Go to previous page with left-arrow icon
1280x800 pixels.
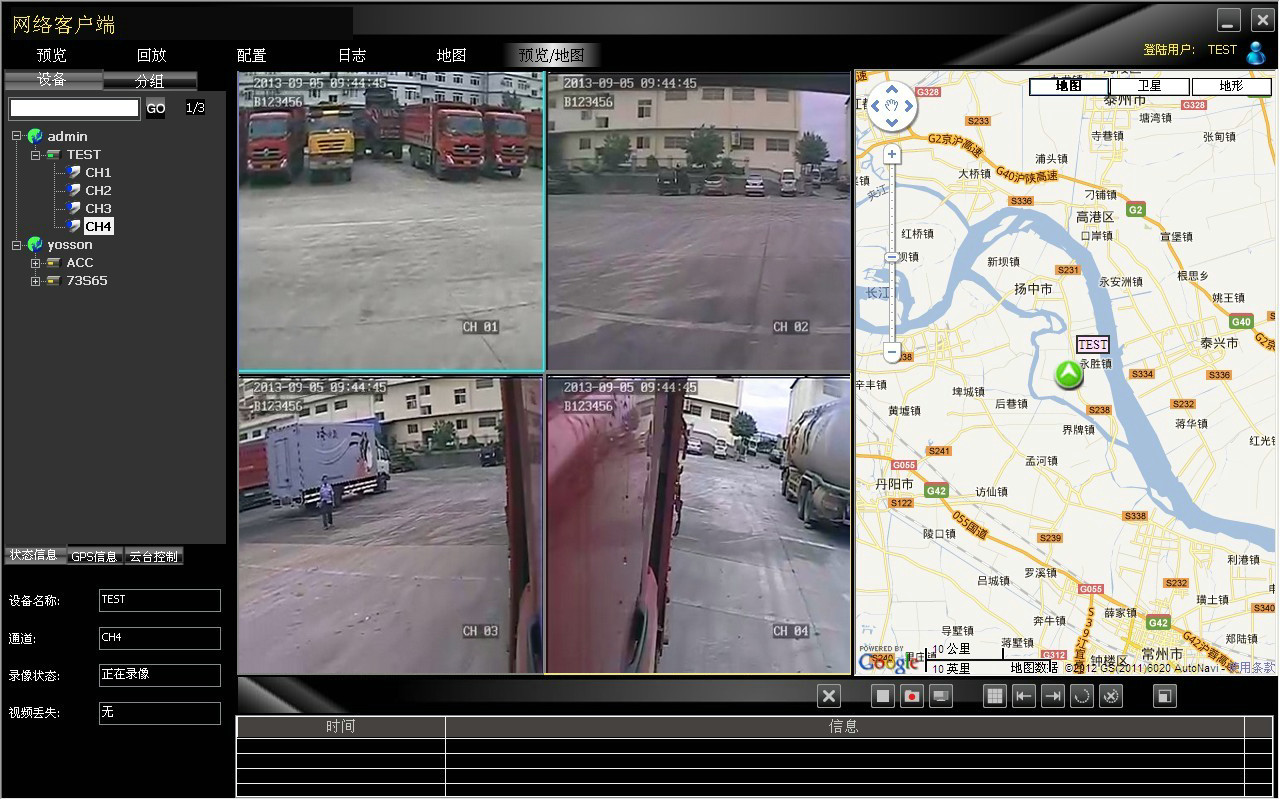pyautogui.click(x=1023, y=696)
